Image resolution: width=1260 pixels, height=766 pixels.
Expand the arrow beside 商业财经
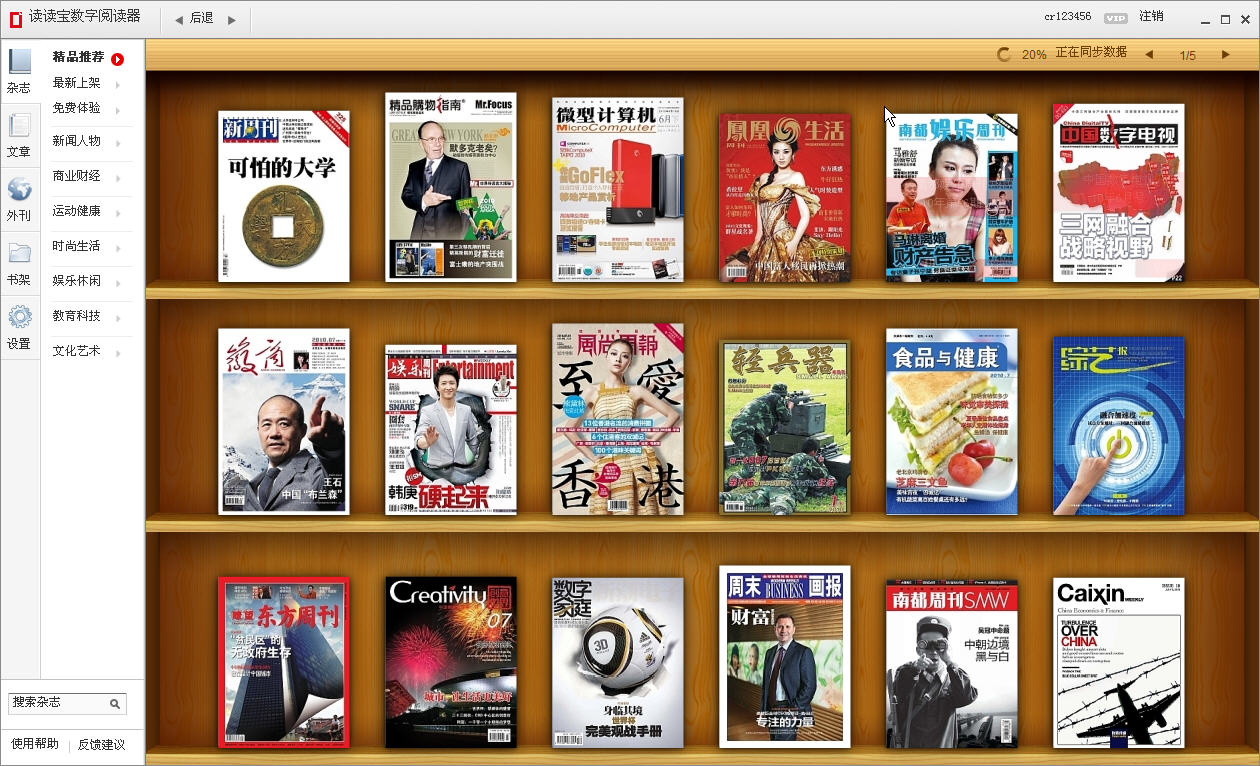click(118, 178)
